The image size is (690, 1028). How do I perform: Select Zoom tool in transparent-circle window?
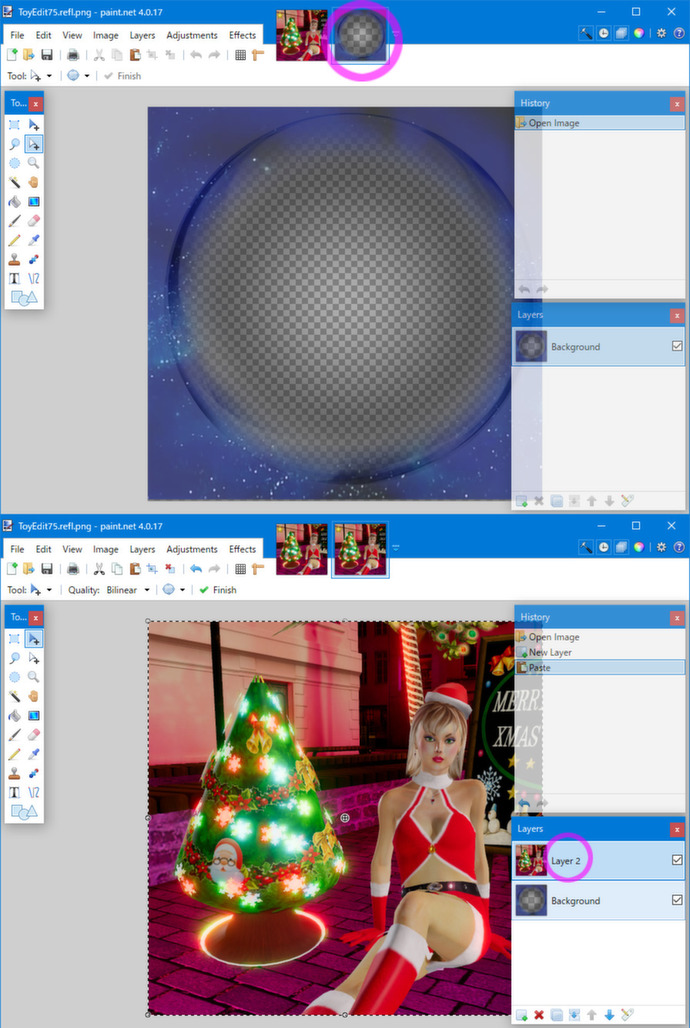(x=33, y=163)
